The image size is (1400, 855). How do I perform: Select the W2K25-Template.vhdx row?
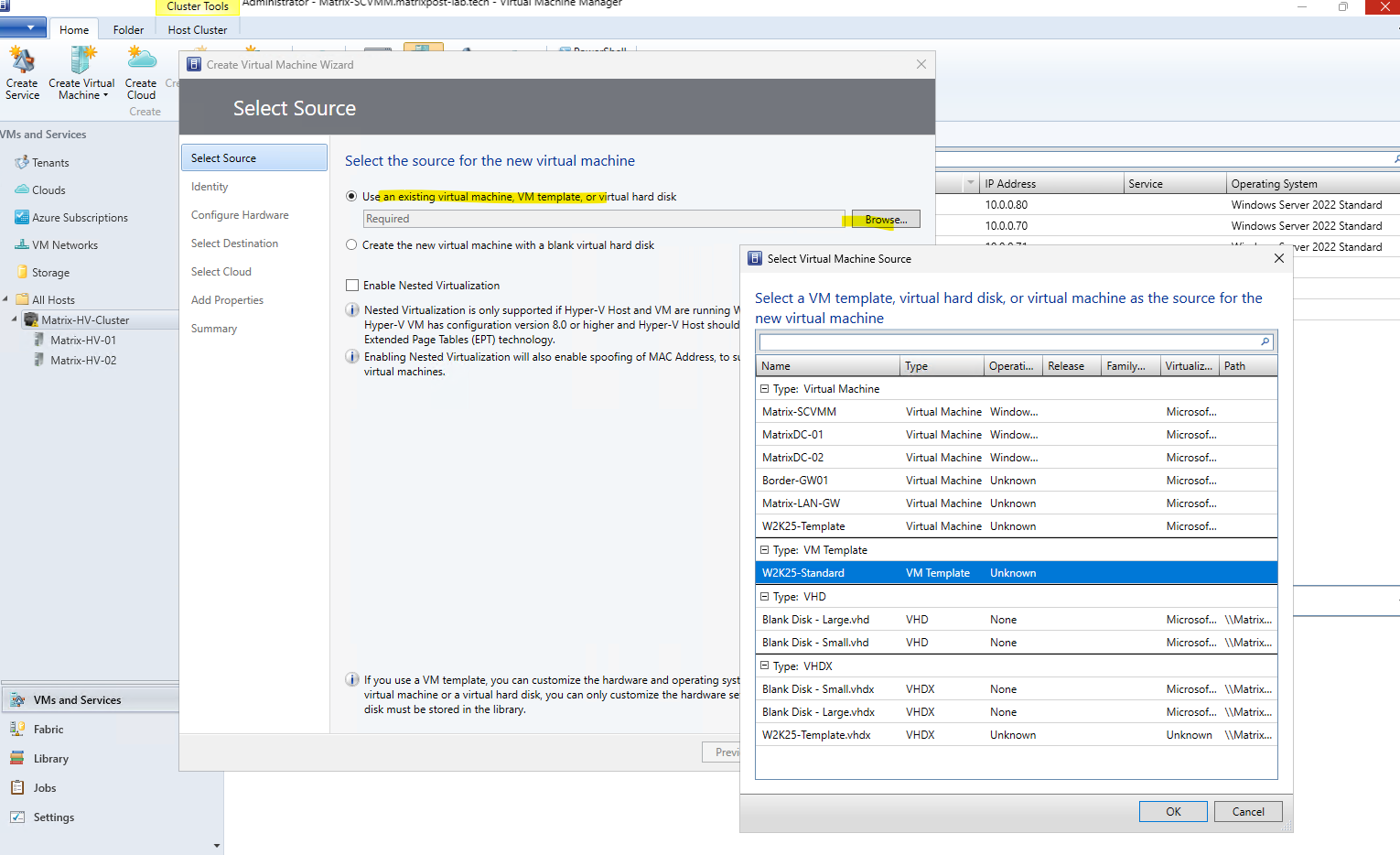[1017, 735]
